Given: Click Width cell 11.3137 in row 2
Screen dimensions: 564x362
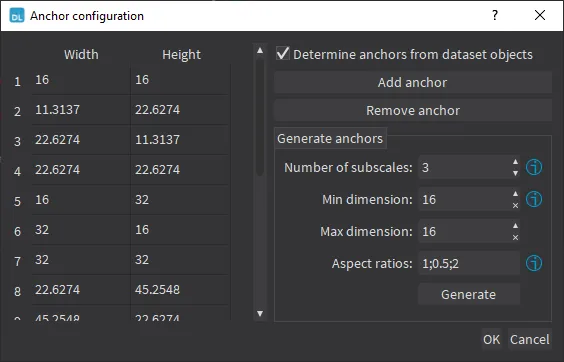Looking at the screenshot, I should click(x=81, y=110).
